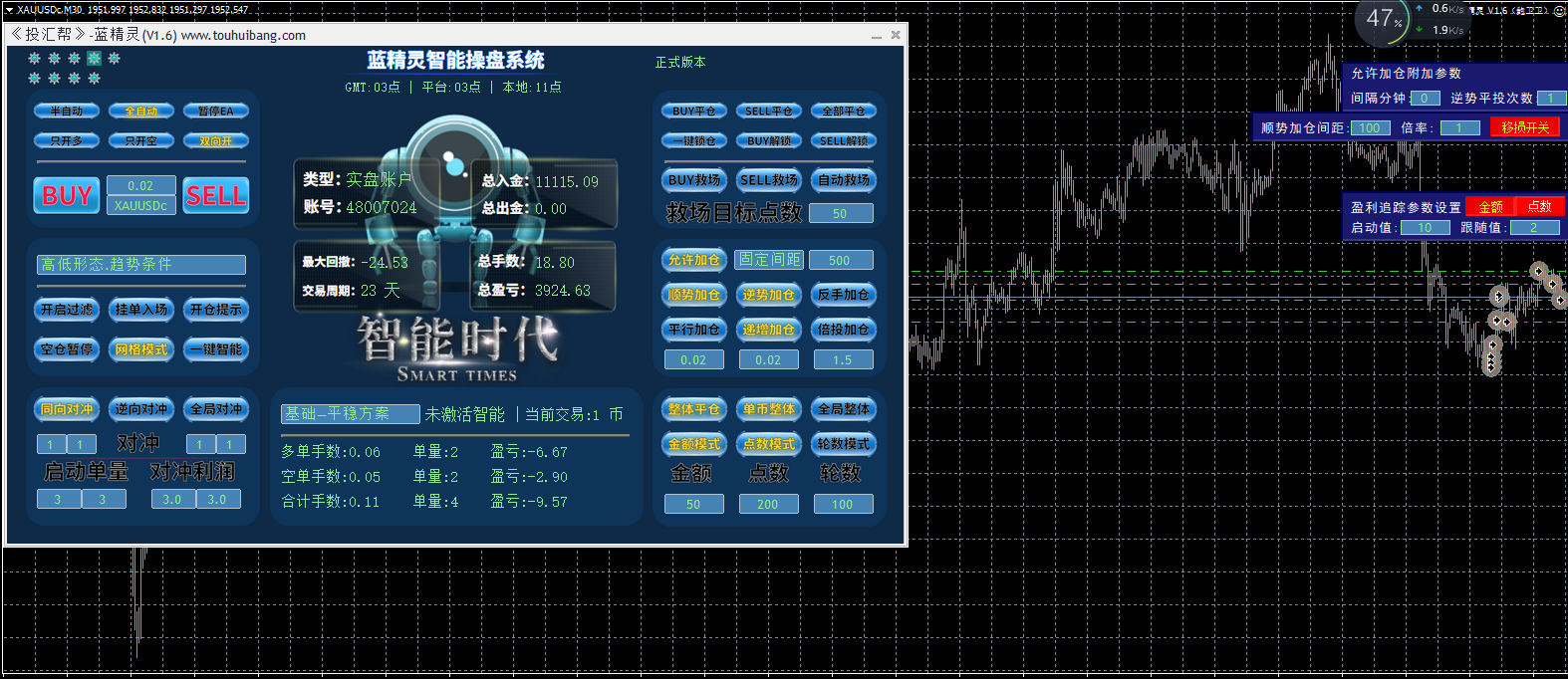
Task: Toggle 全自动 full-auto mode
Action: 141,112
